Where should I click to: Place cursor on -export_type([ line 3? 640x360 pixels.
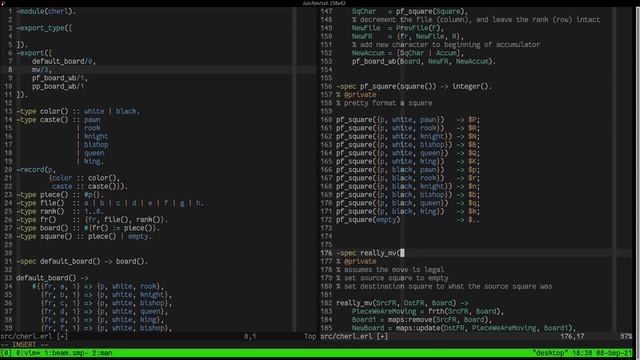[44, 28]
